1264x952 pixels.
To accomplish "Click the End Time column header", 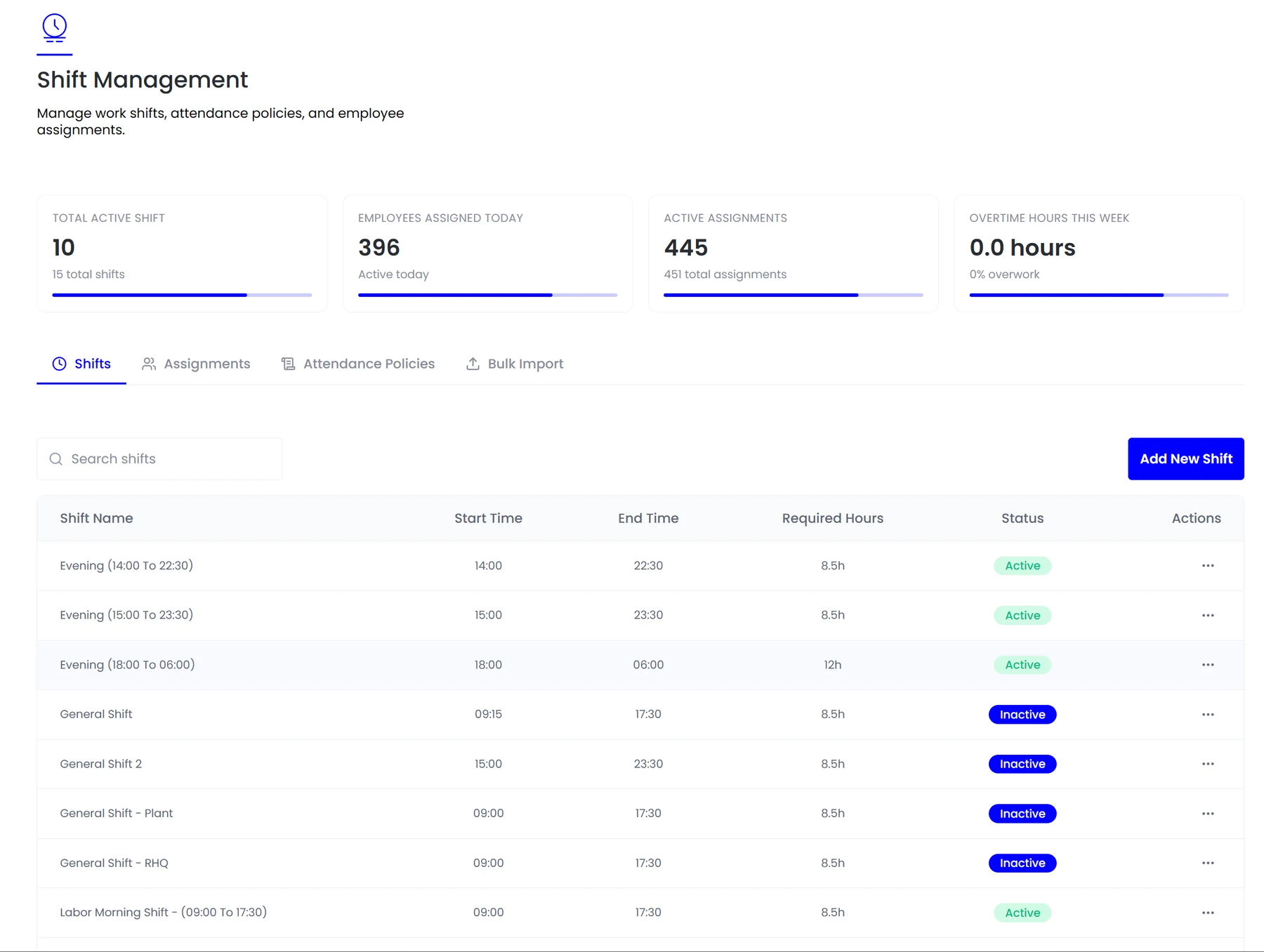I will [648, 518].
